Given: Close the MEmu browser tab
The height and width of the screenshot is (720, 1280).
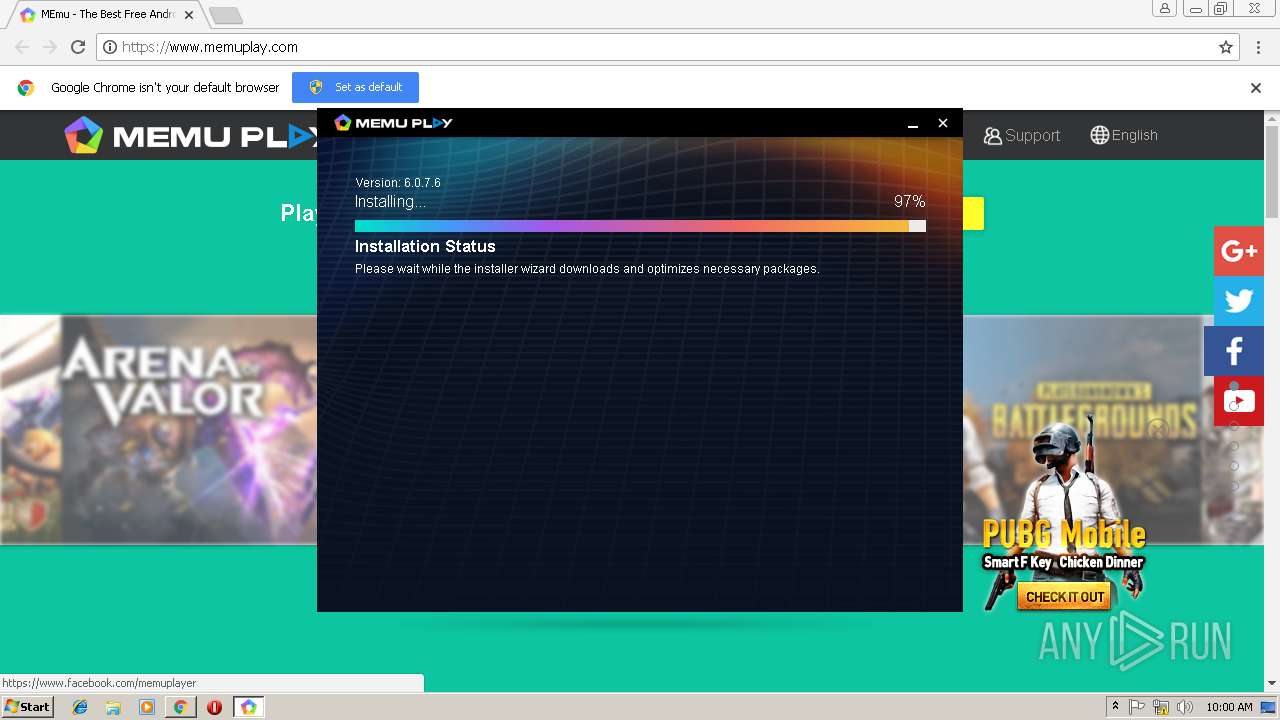Looking at the screenshot, I should pos(189,15).
